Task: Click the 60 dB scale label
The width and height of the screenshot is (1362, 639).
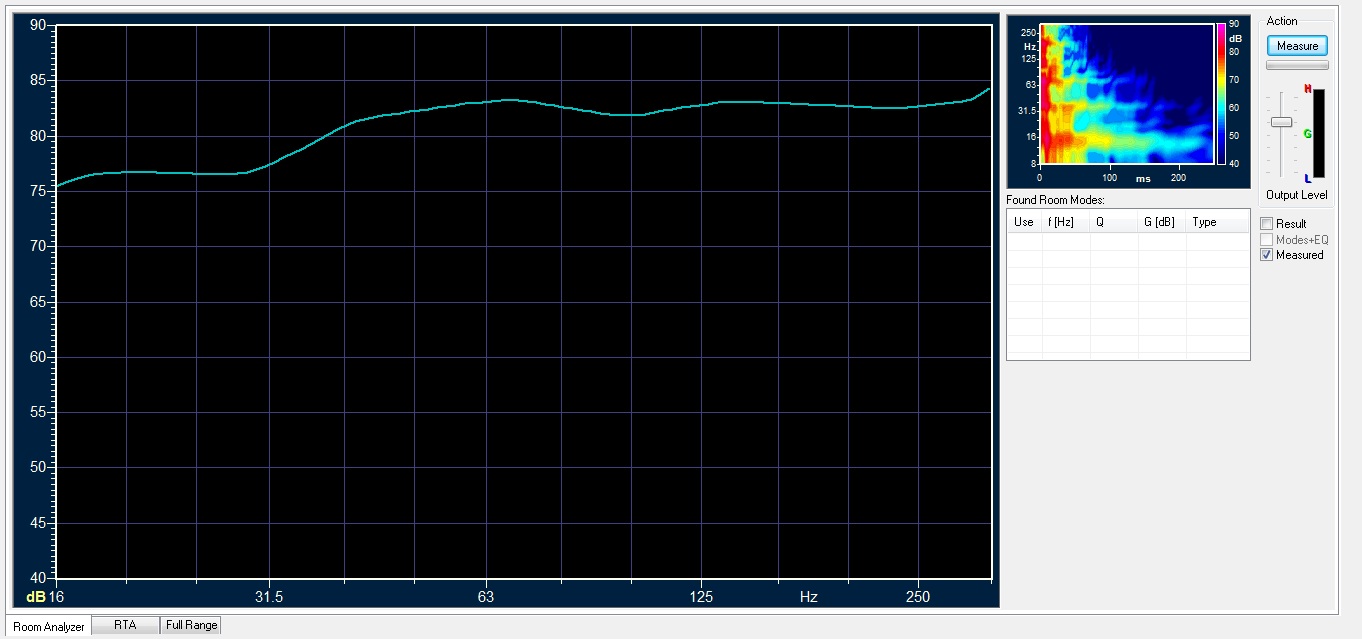Action: pos(38,357)
